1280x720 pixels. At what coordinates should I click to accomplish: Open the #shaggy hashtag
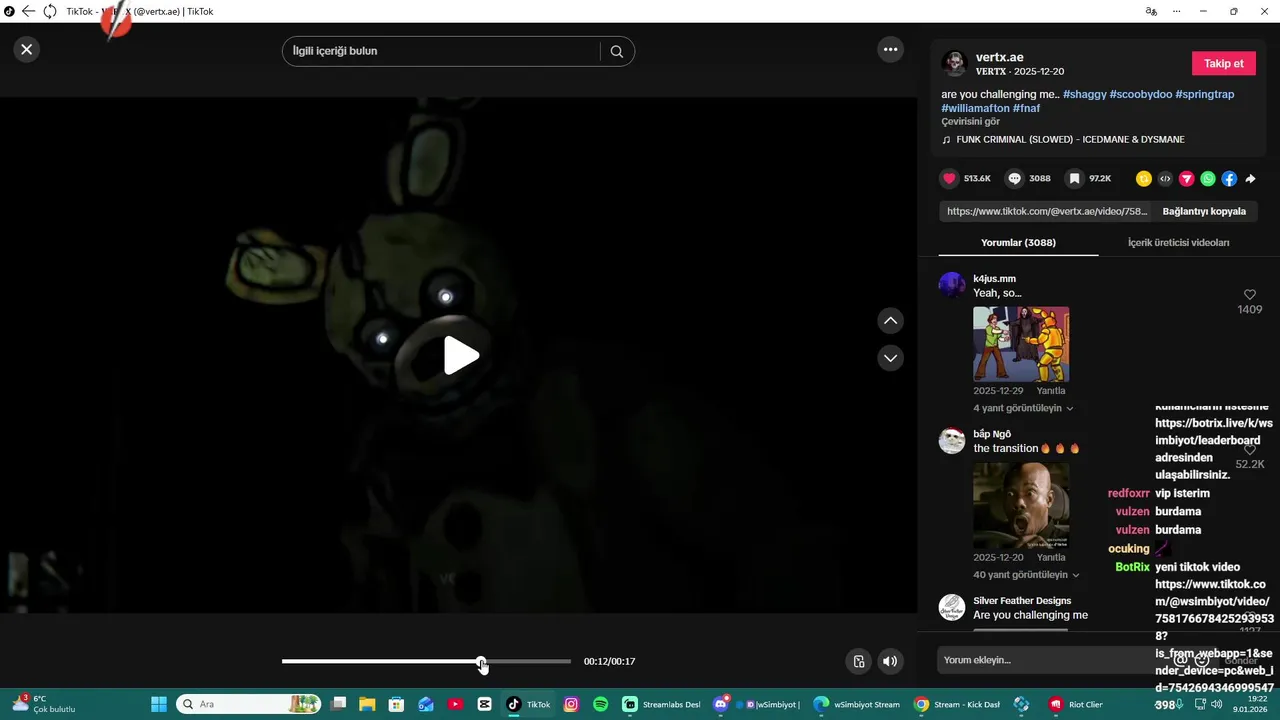coord(1084,94)
